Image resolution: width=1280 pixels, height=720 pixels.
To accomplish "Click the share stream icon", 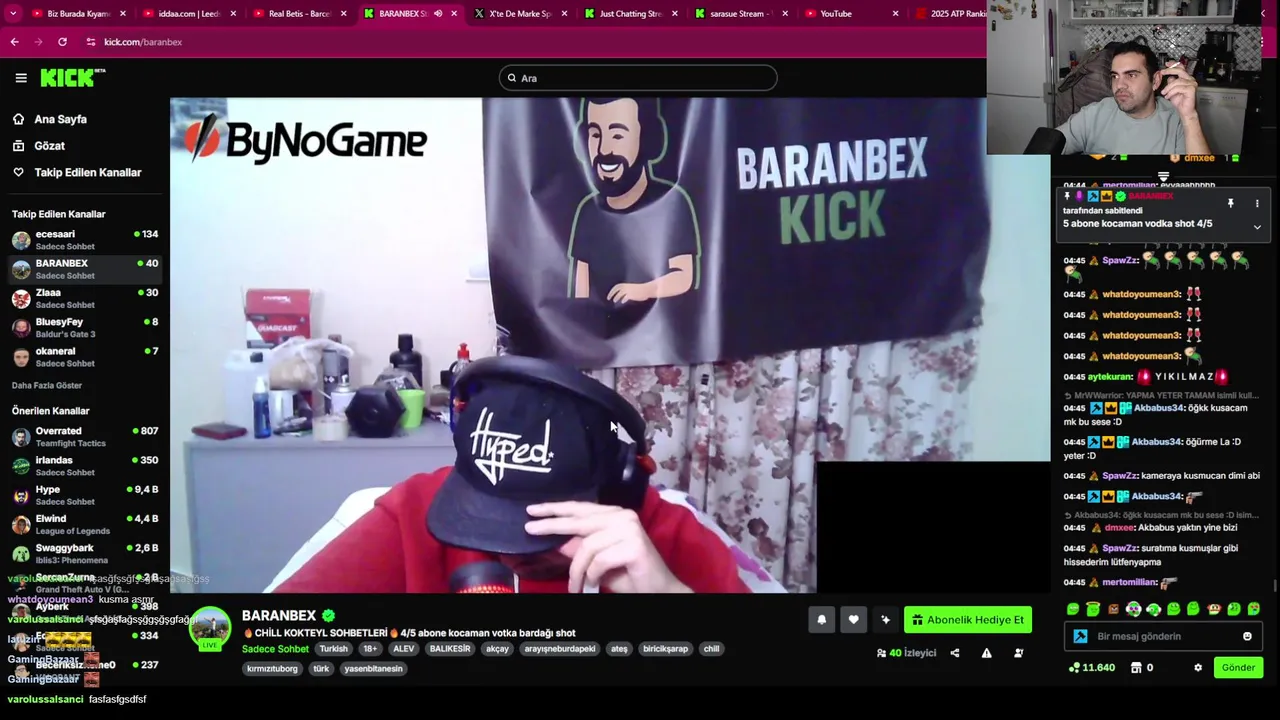I will pos(955,653).
